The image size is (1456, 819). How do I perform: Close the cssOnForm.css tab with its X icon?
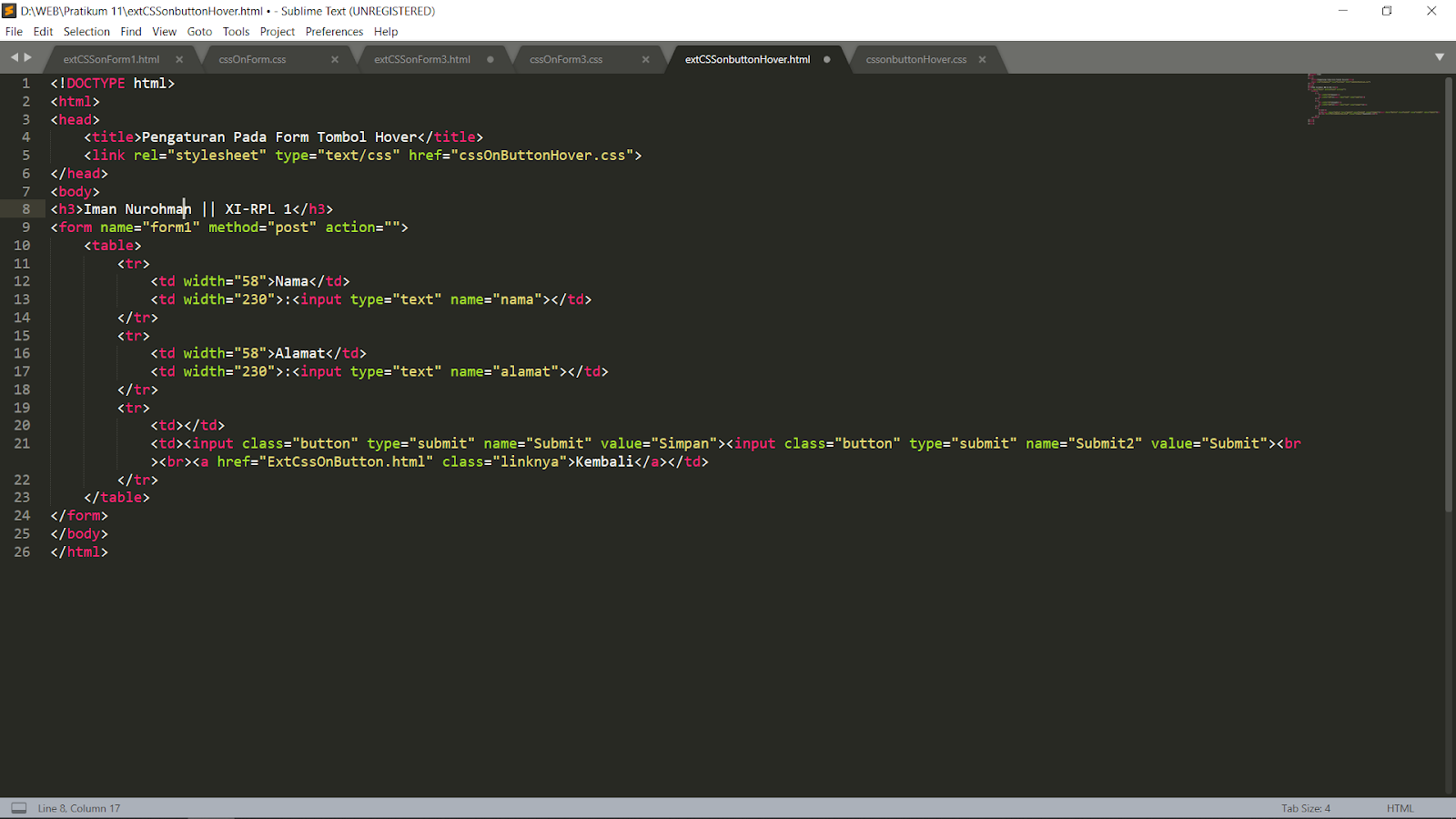click(x=335, y=58)
